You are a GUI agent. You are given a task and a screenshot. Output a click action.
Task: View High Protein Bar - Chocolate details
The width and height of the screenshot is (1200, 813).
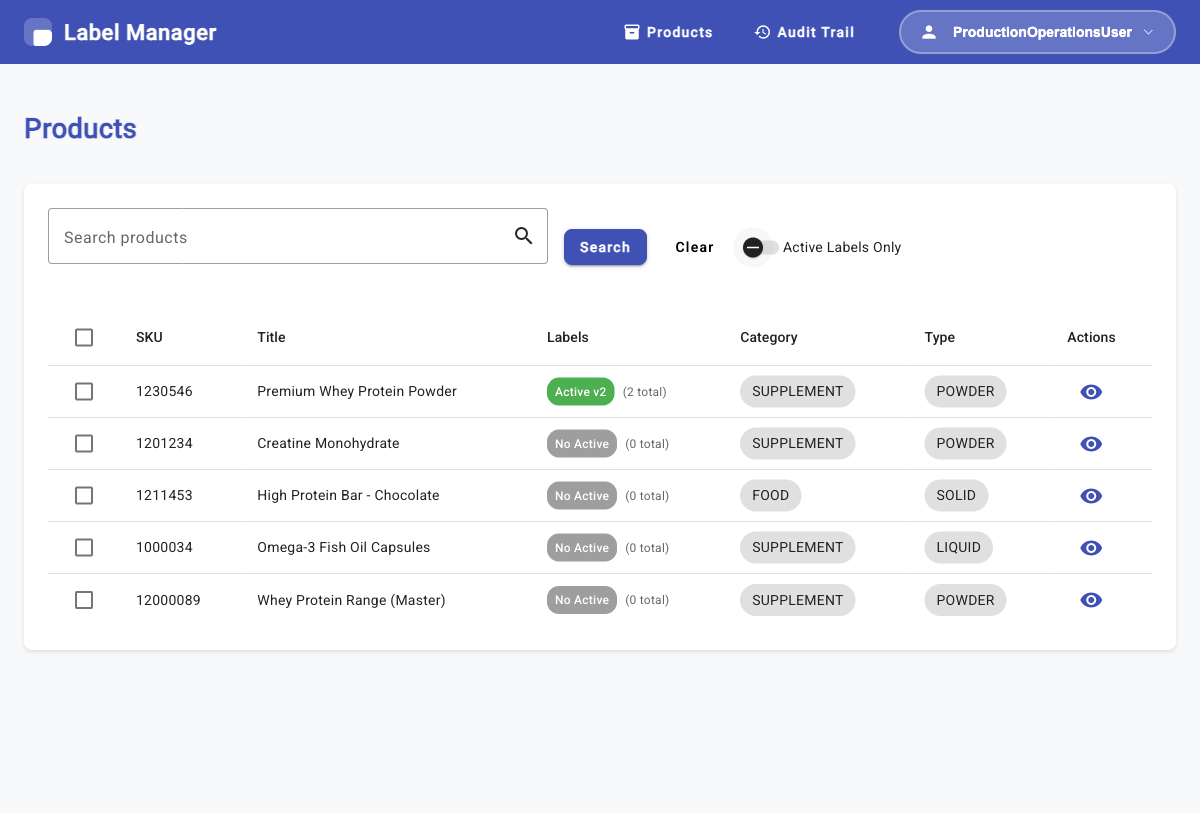[x=1091, y=496]
